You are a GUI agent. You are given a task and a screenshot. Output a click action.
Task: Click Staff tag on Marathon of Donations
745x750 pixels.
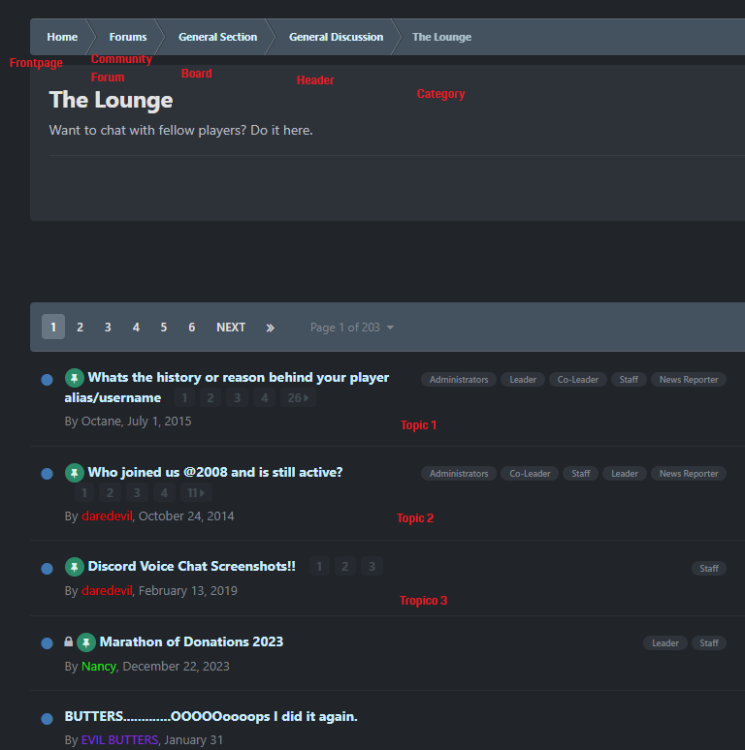click(709, 643)
